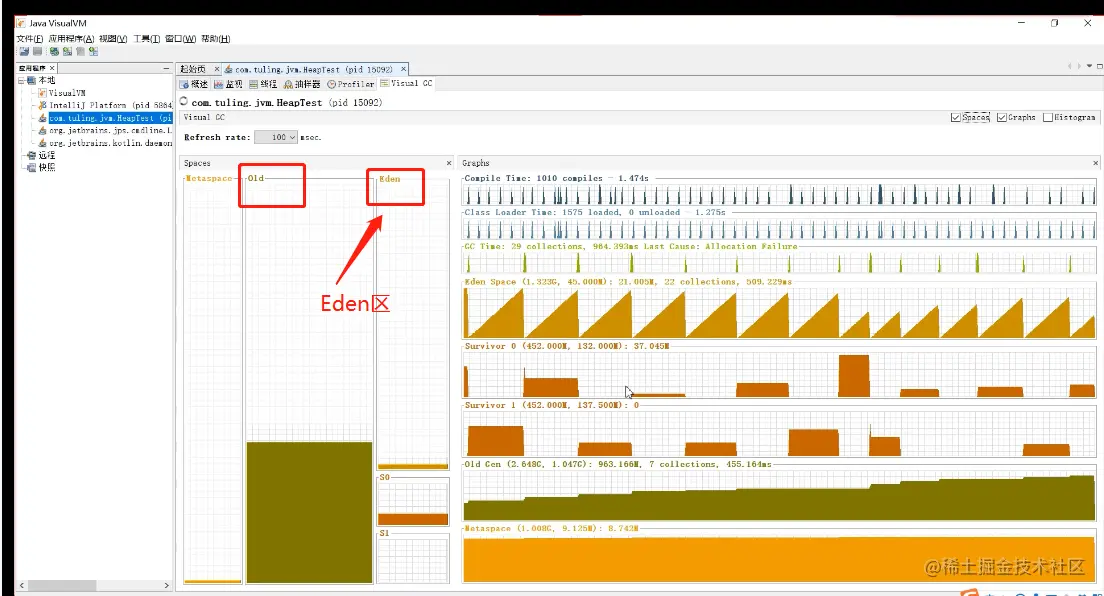This screenshot has height=596, width=1104.
Task: Select the Visual GC tab
Action: click(406, 83)
